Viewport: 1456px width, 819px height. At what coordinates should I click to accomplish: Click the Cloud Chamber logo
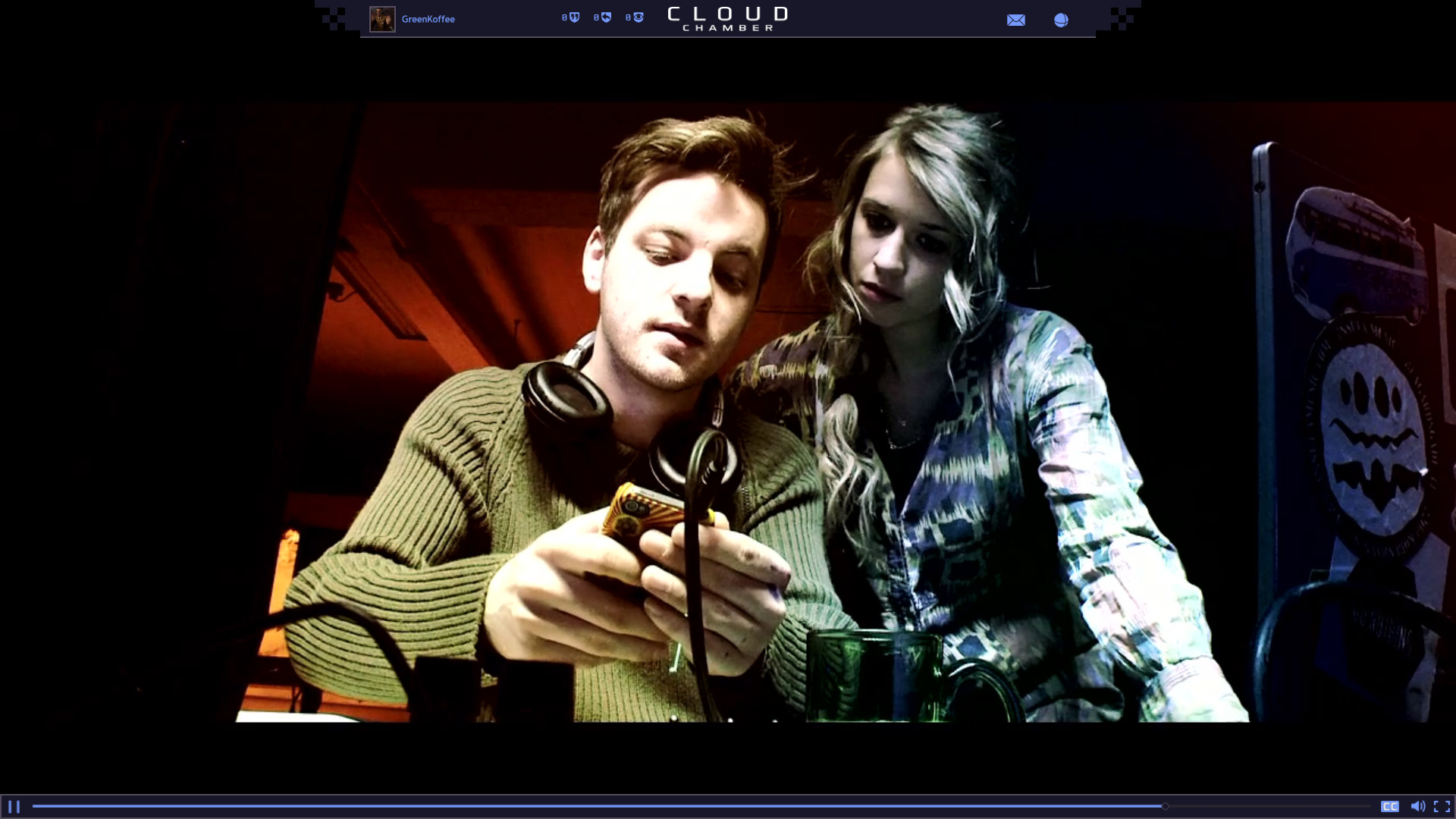728,19
